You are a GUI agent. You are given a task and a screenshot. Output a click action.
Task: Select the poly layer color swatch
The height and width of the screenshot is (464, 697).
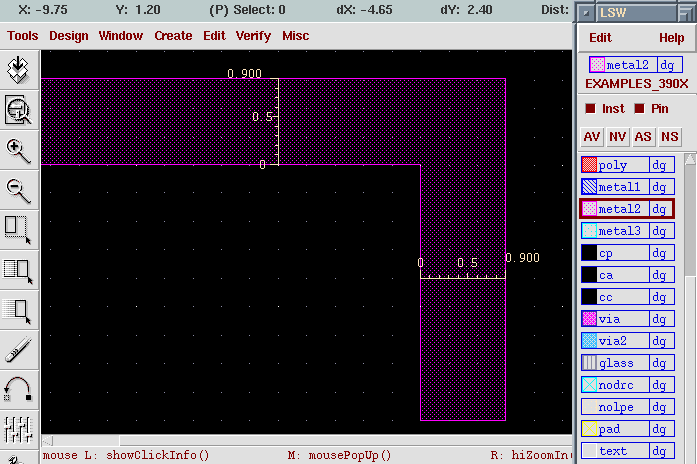(x=589, y=165)
